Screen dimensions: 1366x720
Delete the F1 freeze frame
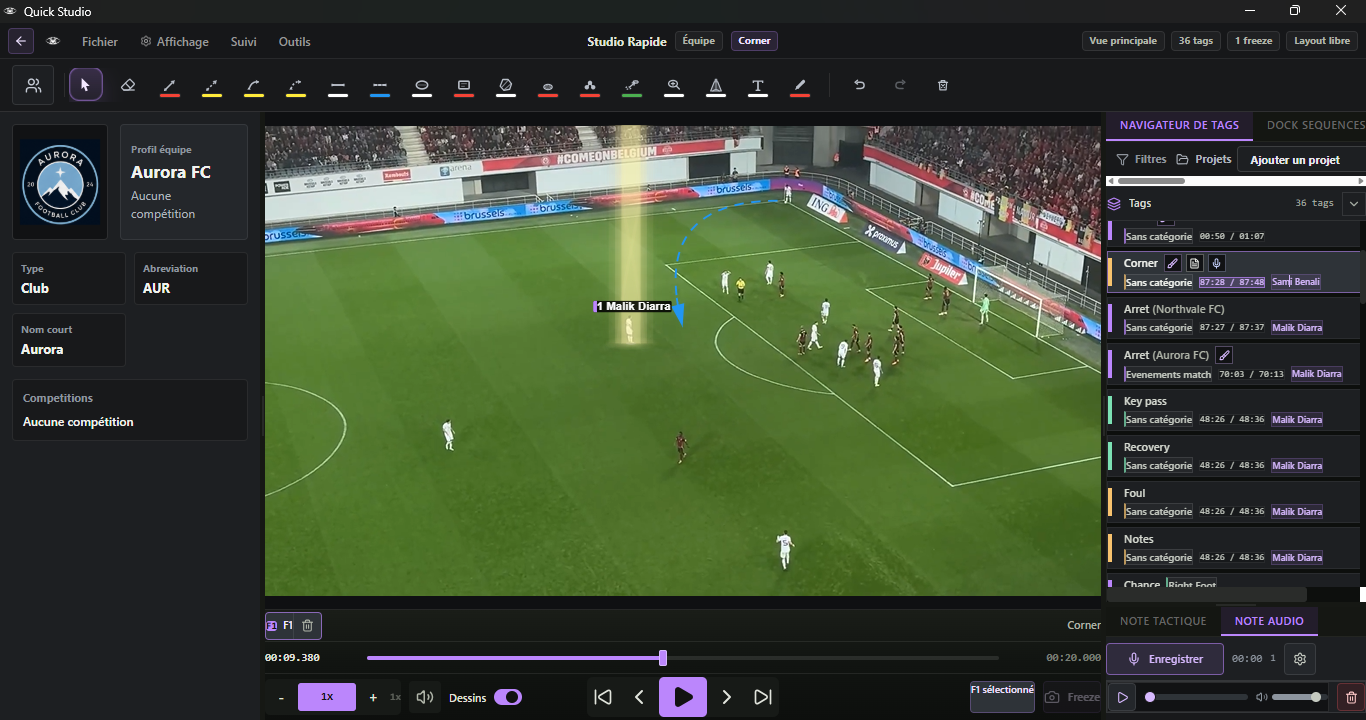point(308,625)
